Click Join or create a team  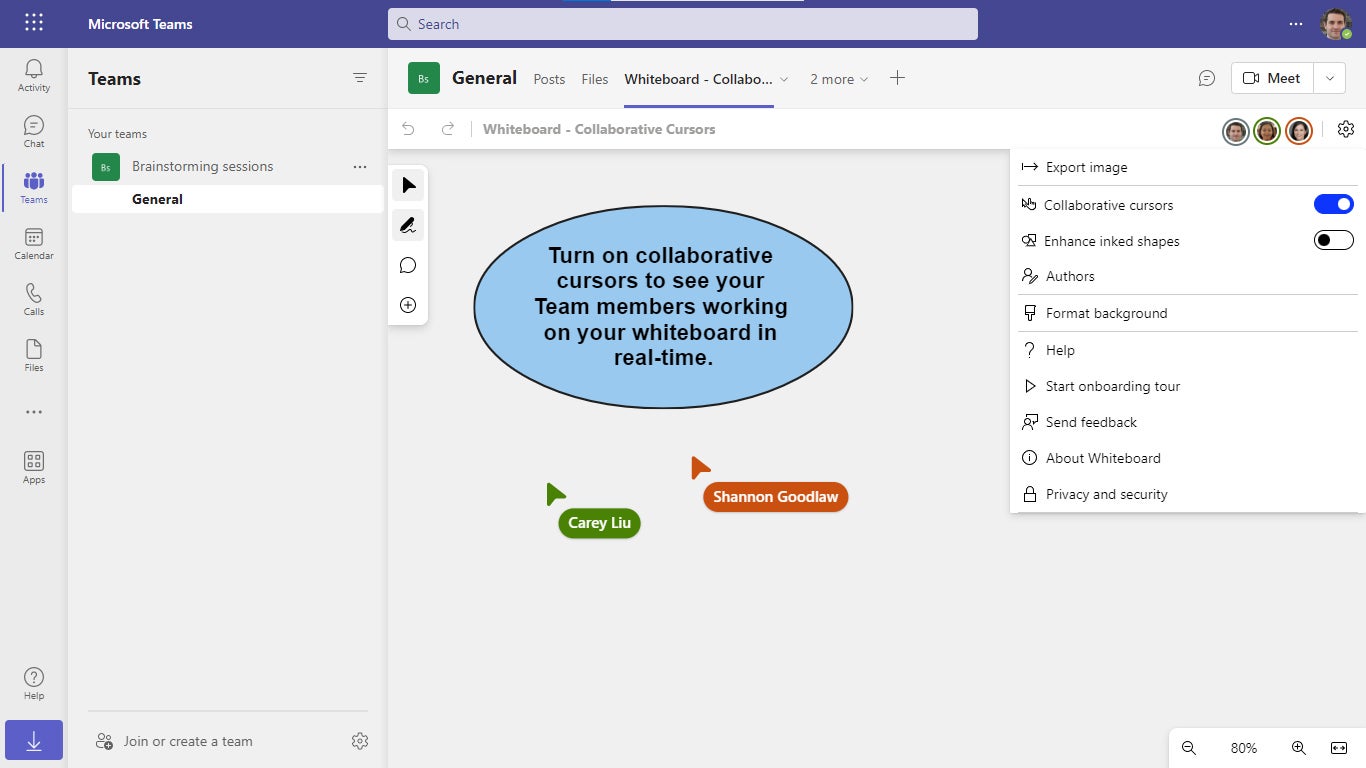coord(173,741)
